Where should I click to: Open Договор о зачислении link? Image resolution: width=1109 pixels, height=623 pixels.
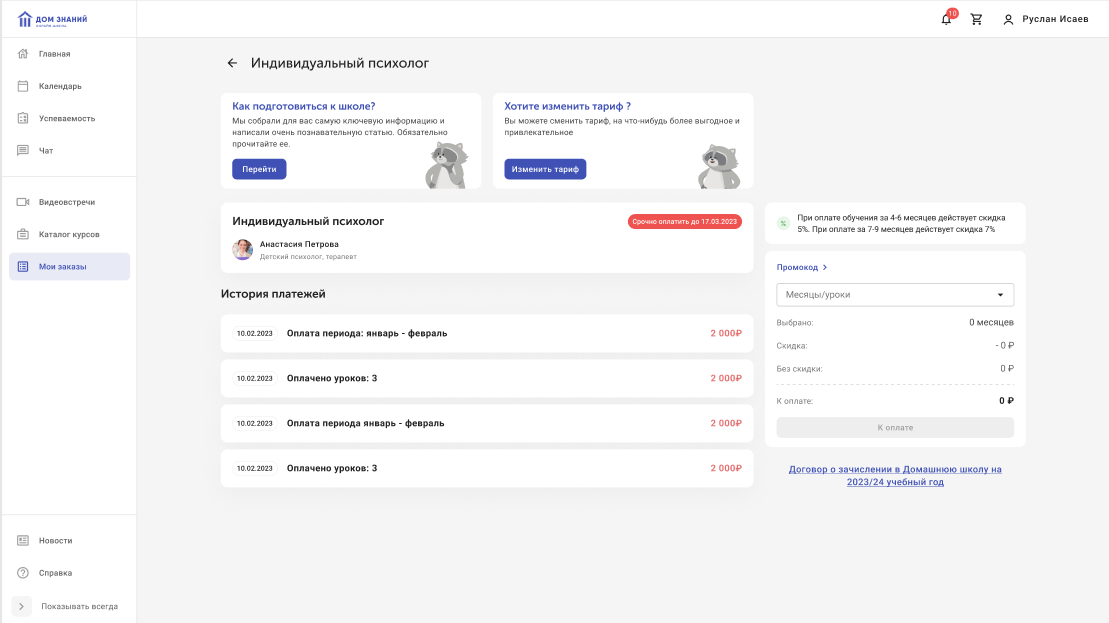895,475
